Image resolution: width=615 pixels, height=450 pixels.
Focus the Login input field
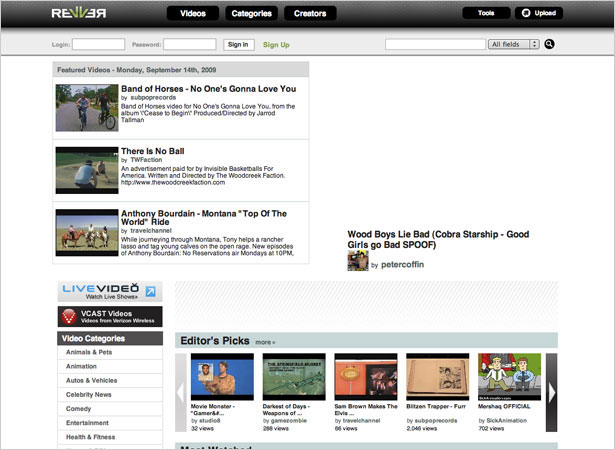[98, 44]
